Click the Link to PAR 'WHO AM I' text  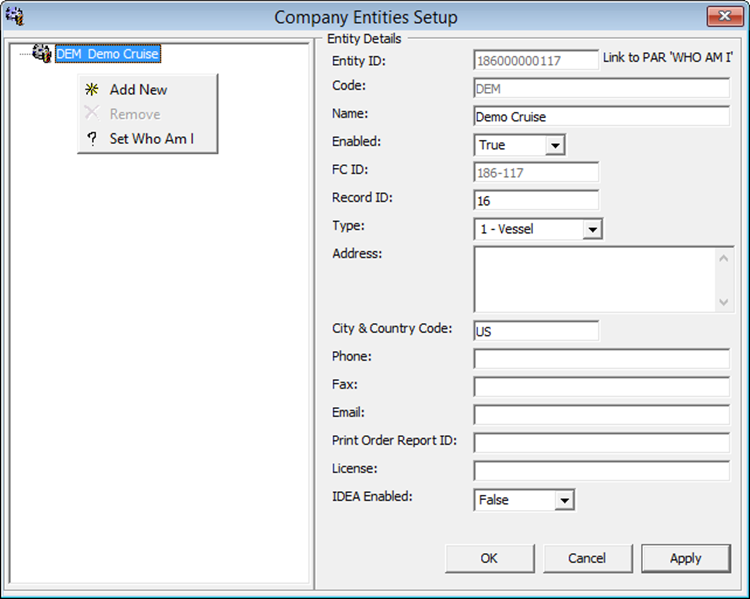click(667, 57)
